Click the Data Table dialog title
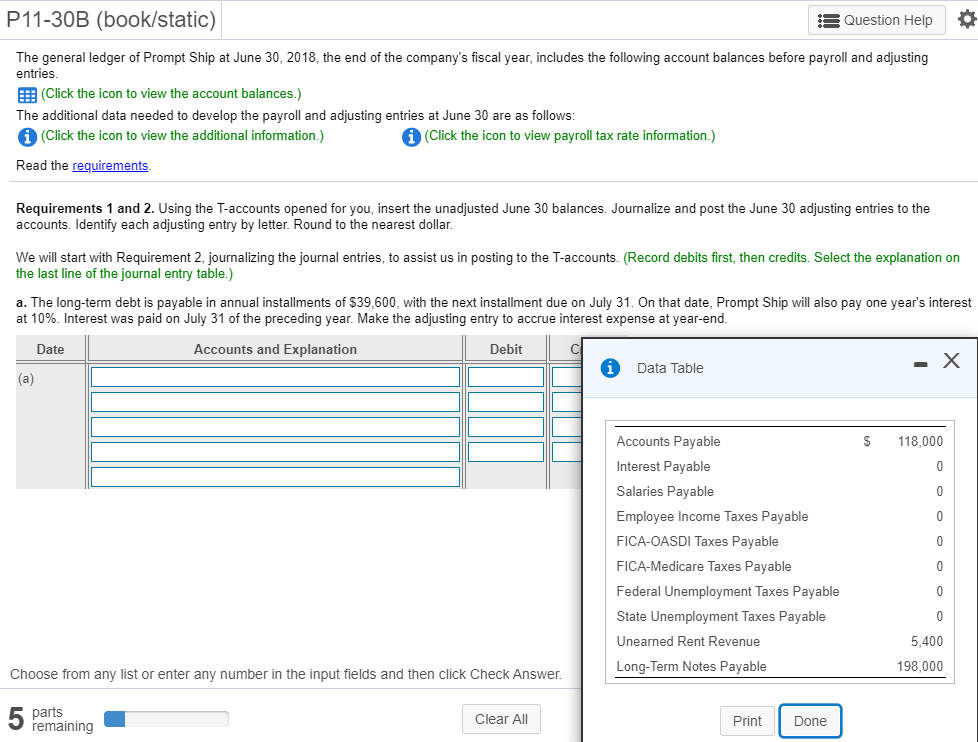Image resolution: width=978 pixels, height=742 pixels. (670, 368)
